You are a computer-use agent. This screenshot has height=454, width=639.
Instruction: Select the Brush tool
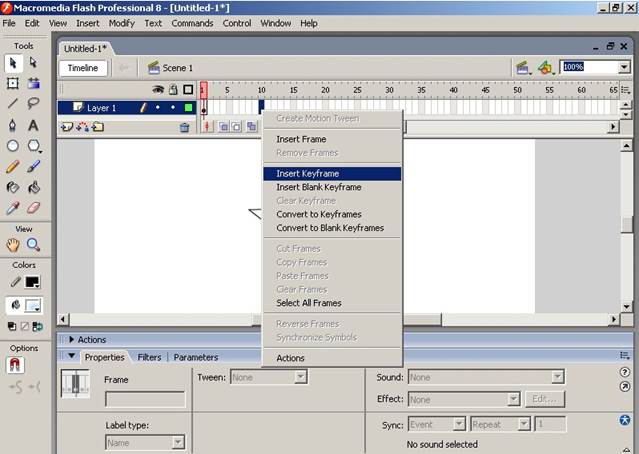coord(33,167)
